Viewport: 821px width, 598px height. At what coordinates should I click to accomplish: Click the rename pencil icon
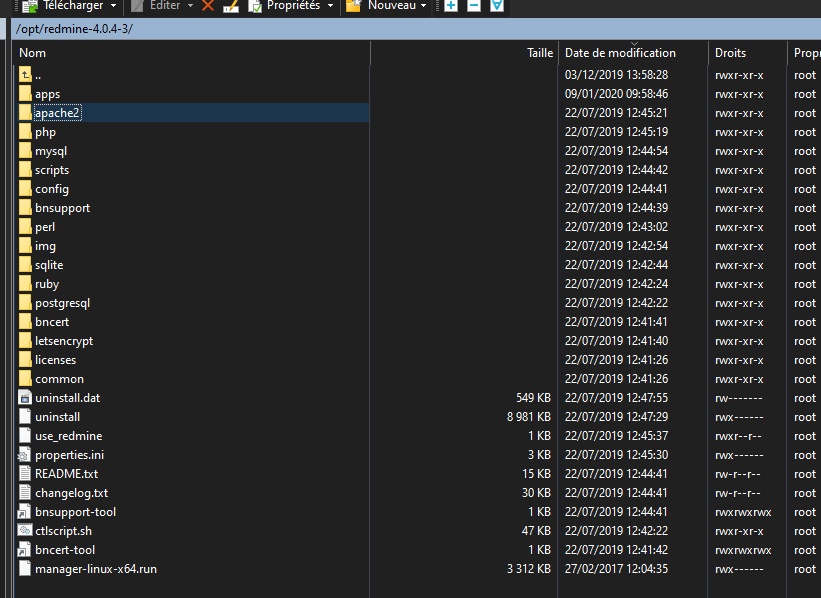pyautogui.click(x=230, y=6)
